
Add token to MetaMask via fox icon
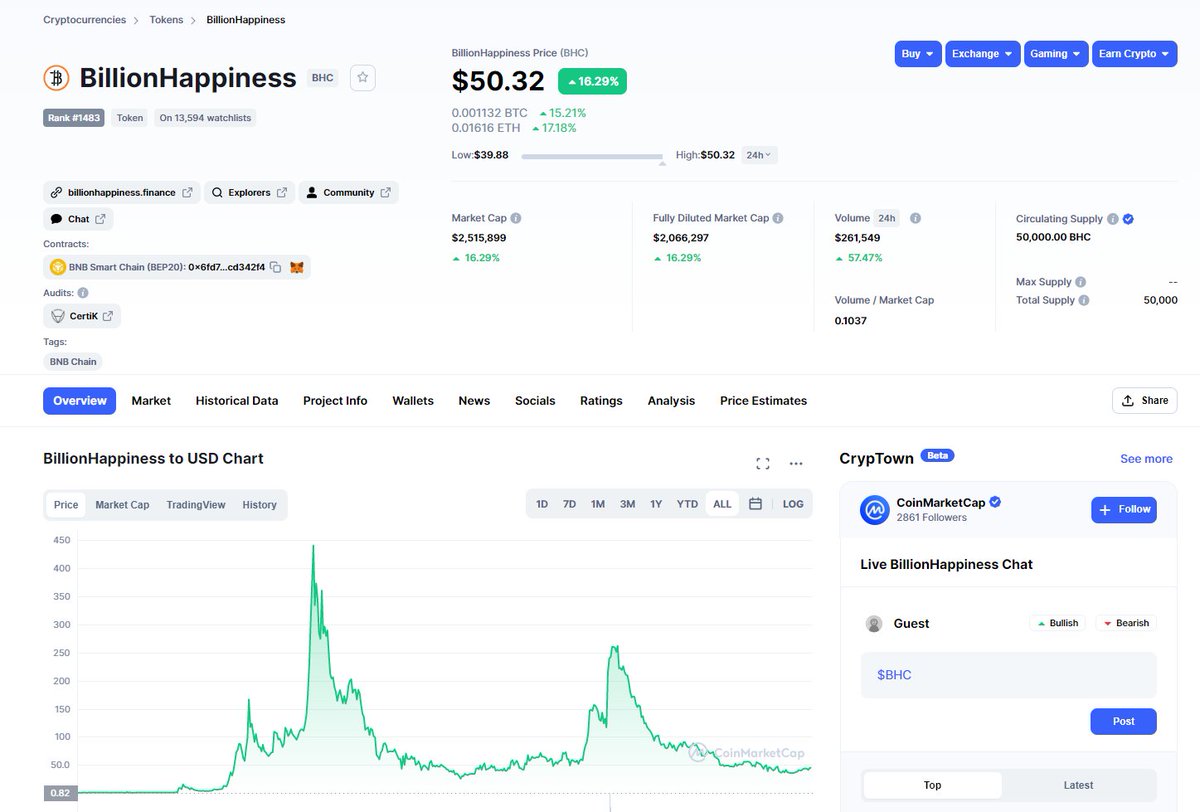pos(297,267)
